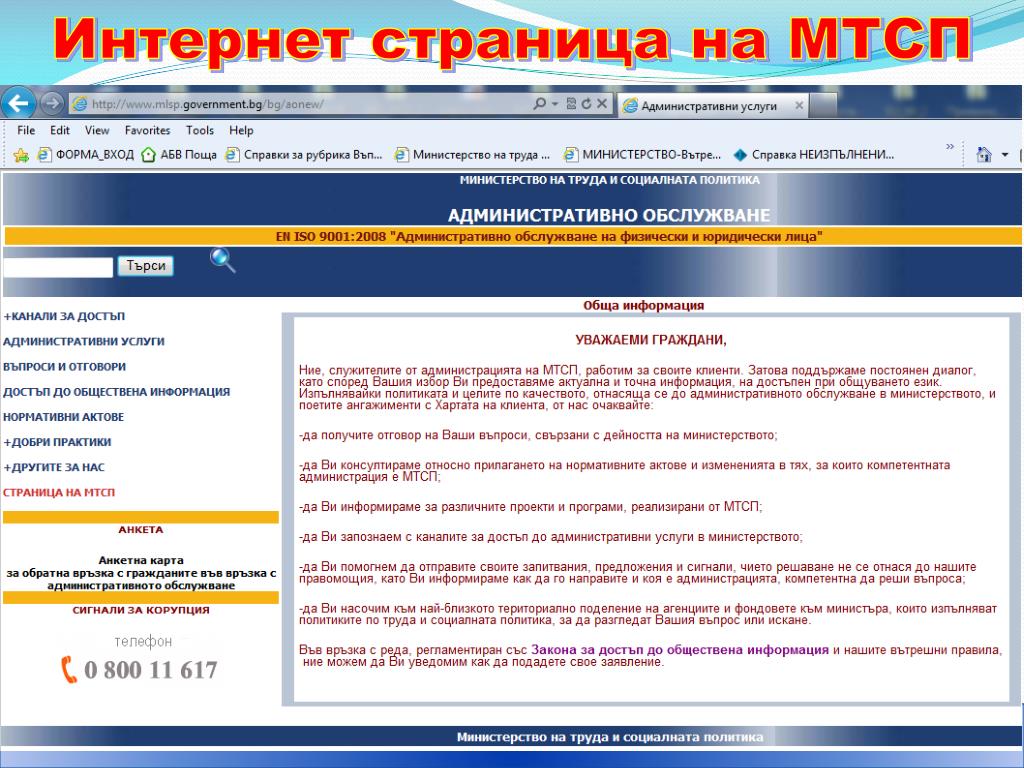Click the corruption hotline phone icon
This screenshot has height=768, width=1024.
pos(69,669)
